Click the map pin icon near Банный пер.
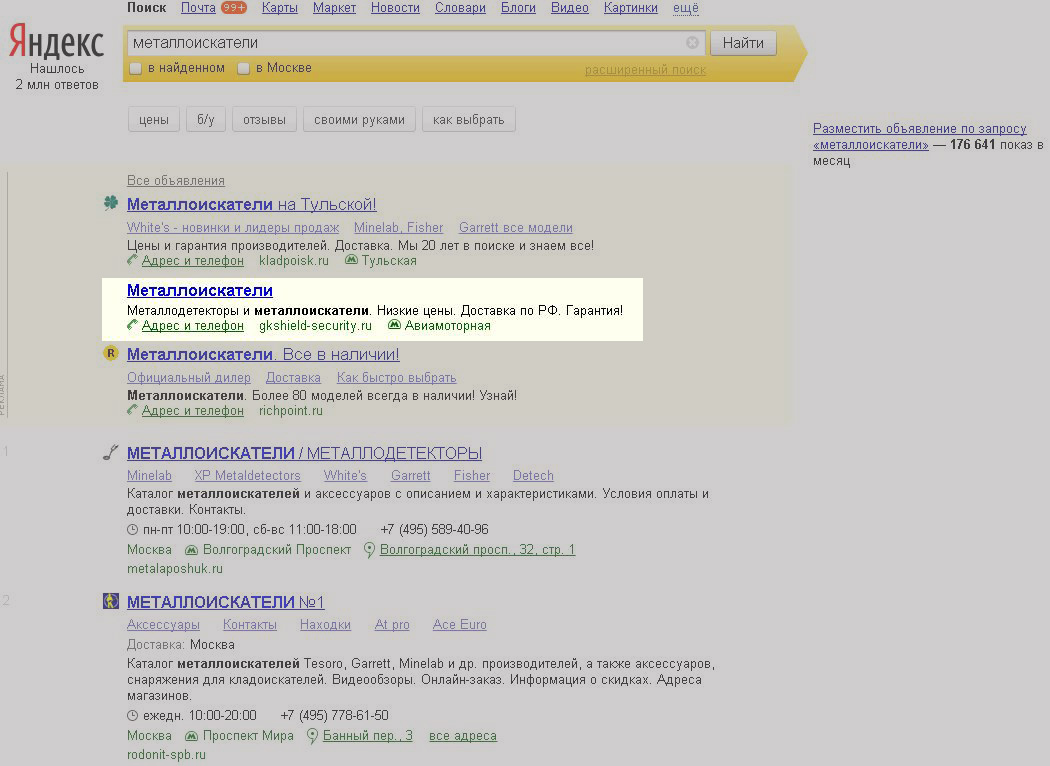The image size is (1050, 766). coord(312,736)
